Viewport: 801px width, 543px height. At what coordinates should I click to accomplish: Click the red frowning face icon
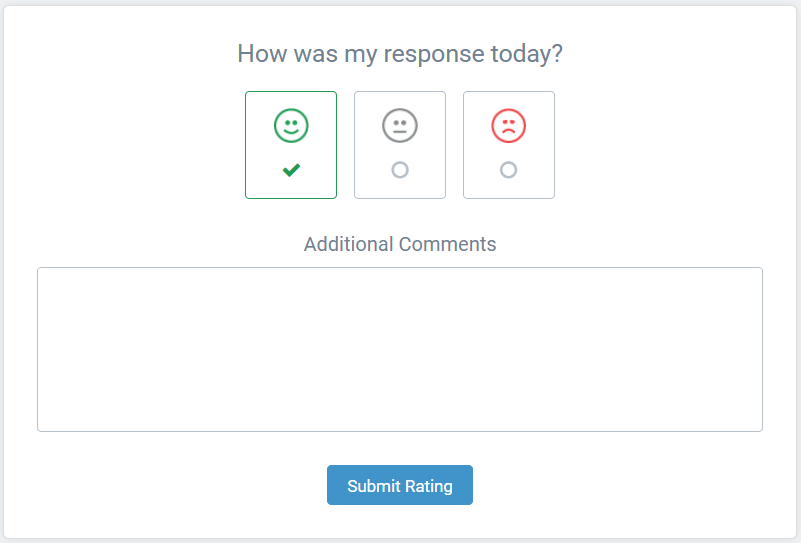click(508, 125)
